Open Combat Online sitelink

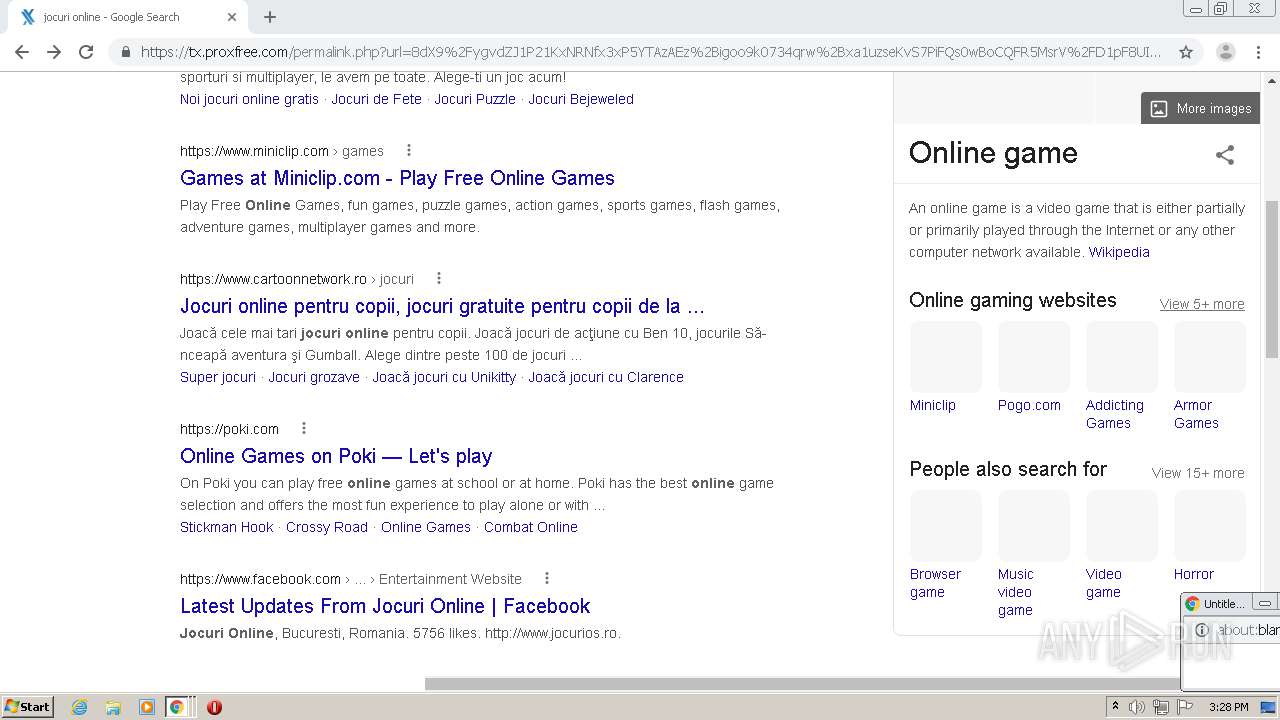tap(531, 527)
